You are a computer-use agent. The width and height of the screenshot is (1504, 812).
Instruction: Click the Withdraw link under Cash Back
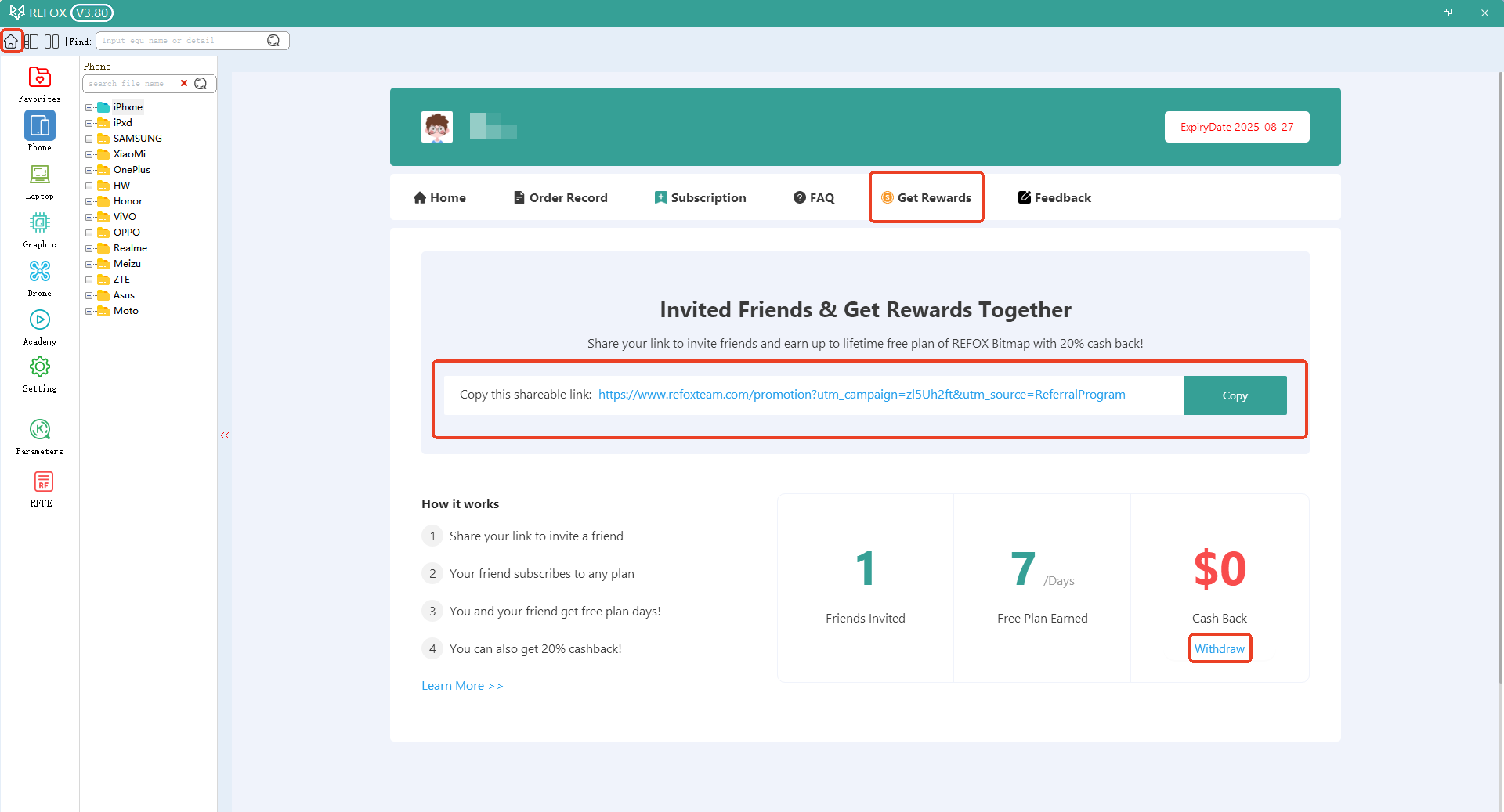[x=1219, y=648]
